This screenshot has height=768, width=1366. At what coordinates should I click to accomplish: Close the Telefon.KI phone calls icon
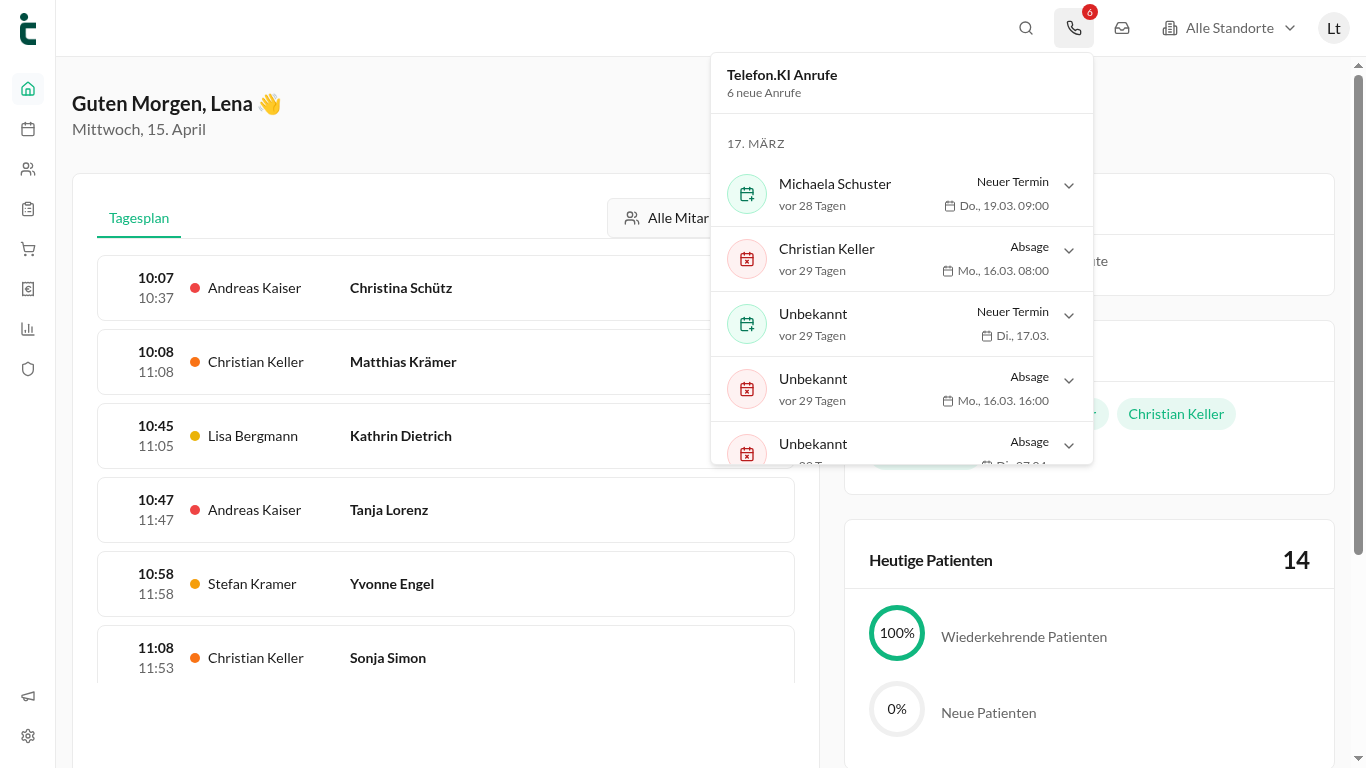1074,28
